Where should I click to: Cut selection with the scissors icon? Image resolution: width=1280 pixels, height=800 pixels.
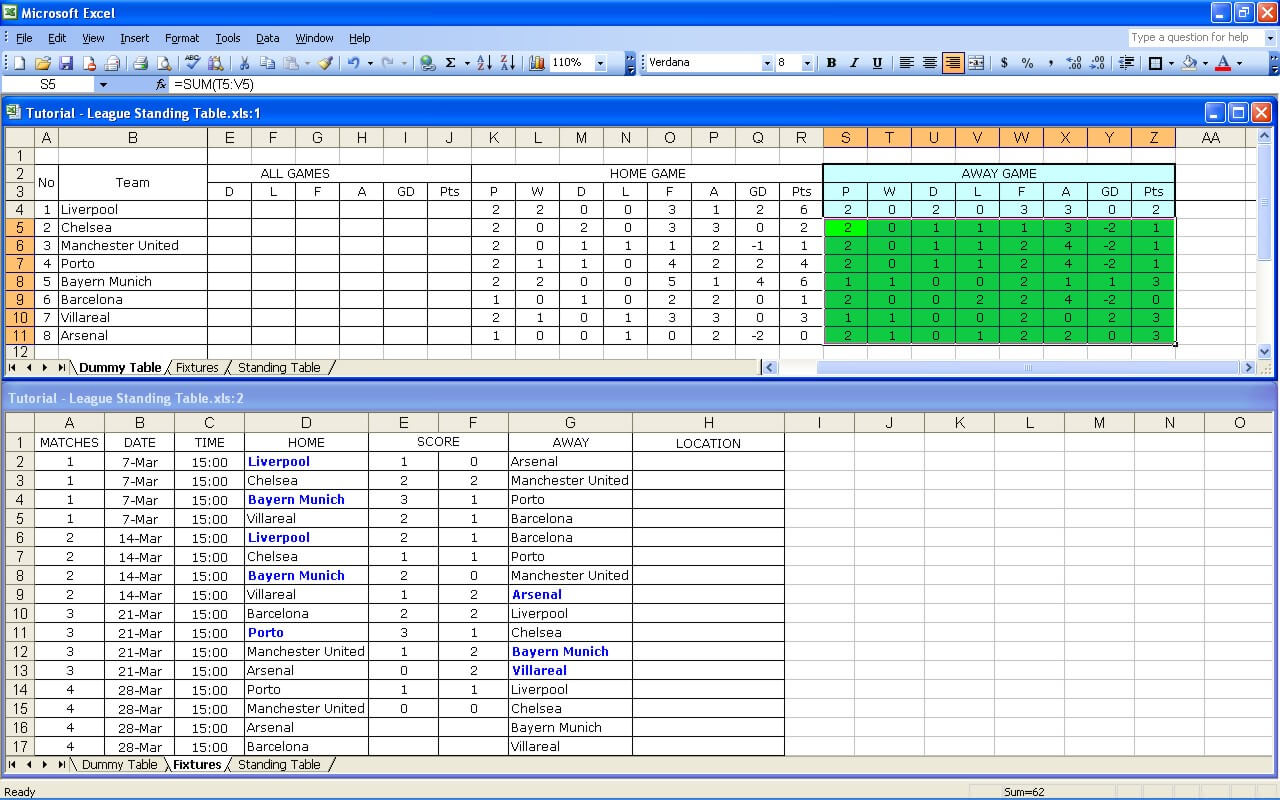(244, 63)
